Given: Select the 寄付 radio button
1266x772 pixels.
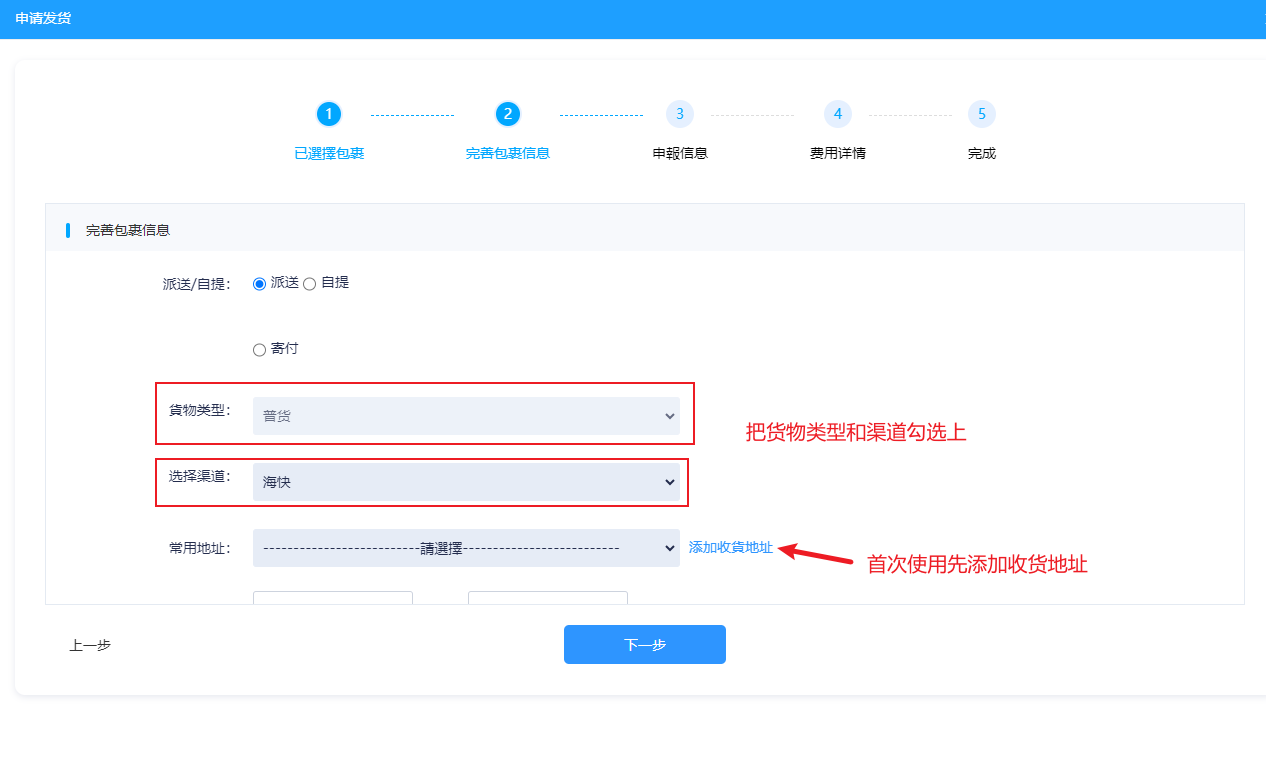Looking at the screenshot, I should 260,350.
